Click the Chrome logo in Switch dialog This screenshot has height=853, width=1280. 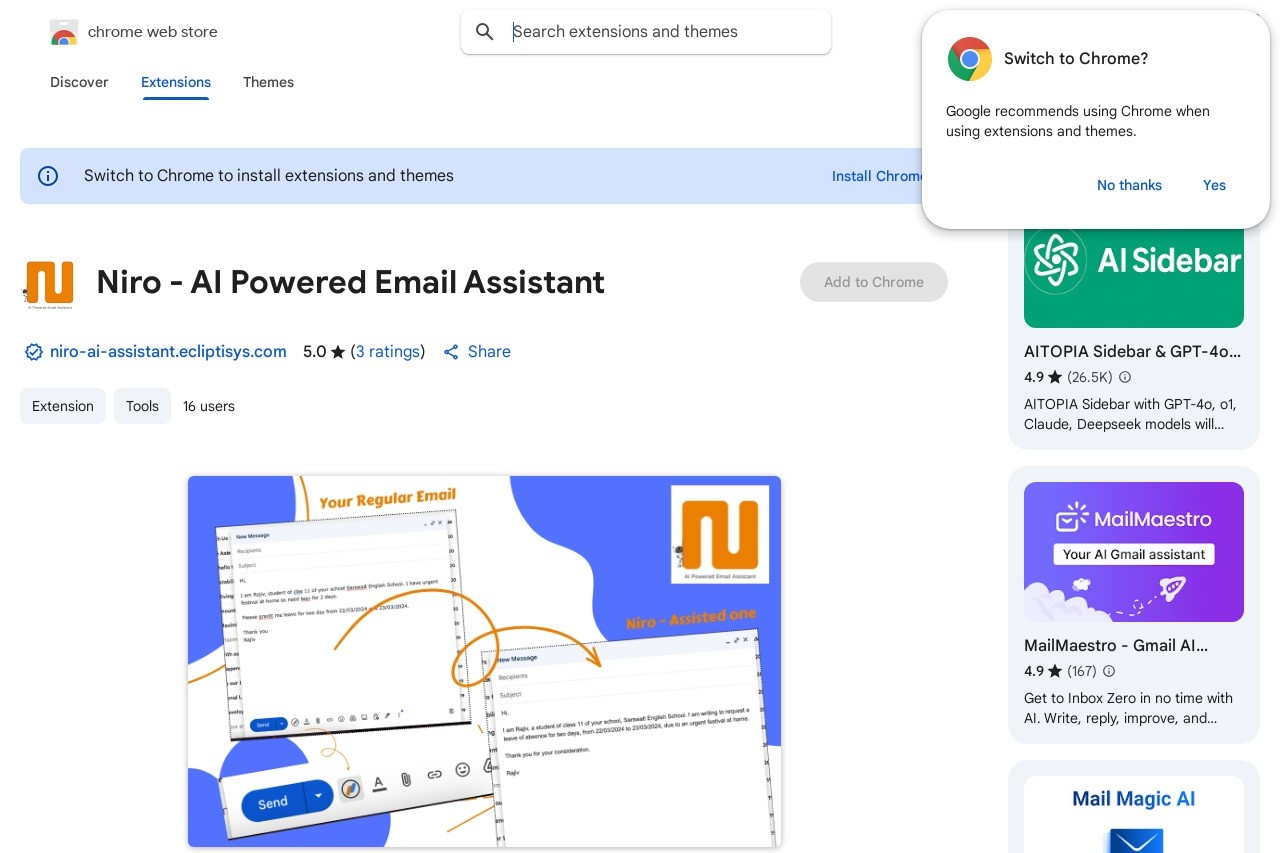969,59
